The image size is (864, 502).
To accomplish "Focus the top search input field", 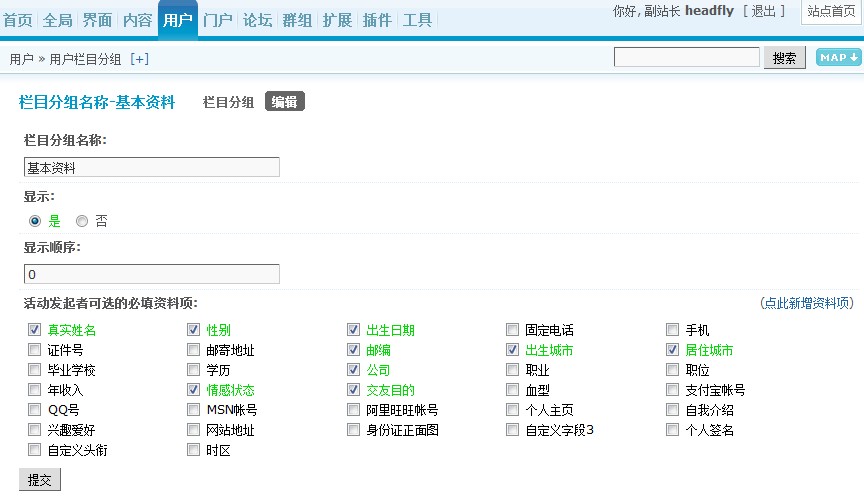I will [x=687, y=57].
